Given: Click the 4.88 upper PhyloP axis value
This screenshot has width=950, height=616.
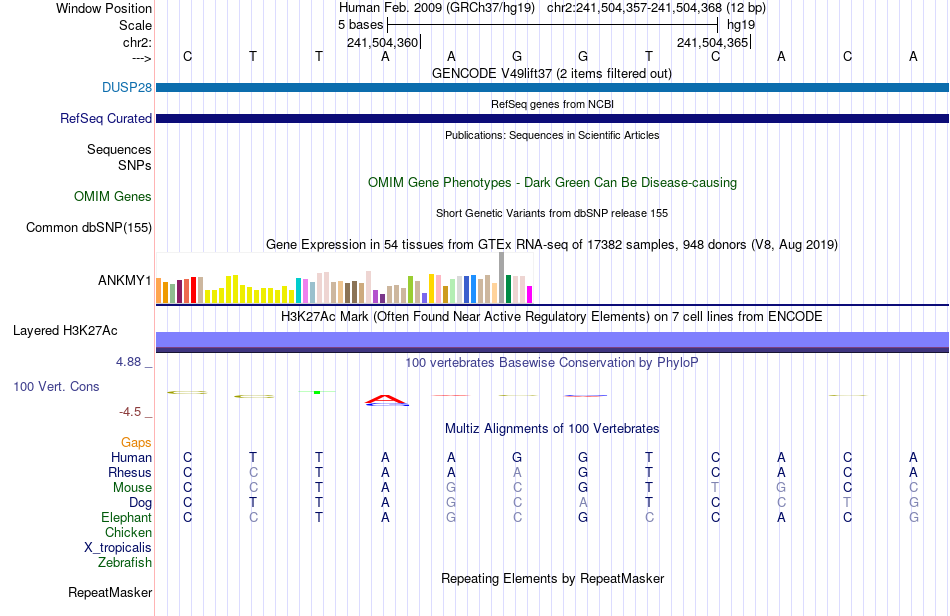Looking at the screenshot, I should (128, 362).
